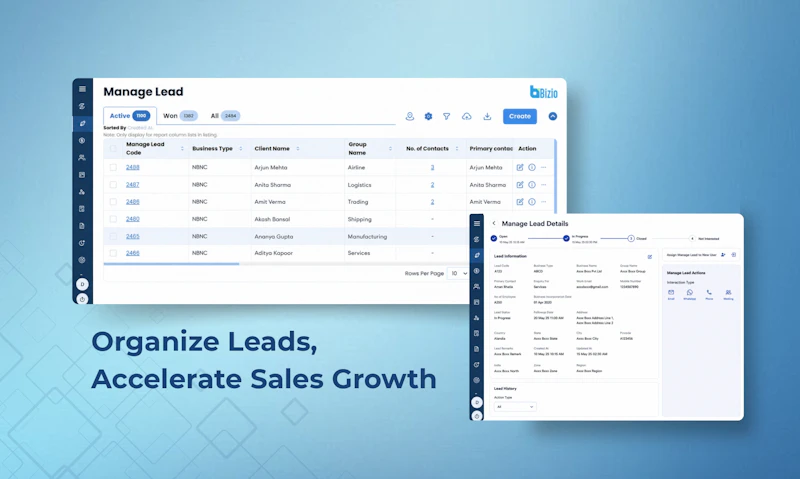Switch to the All tab
This screenshot has width=800, height=479.
coord(225,116)
